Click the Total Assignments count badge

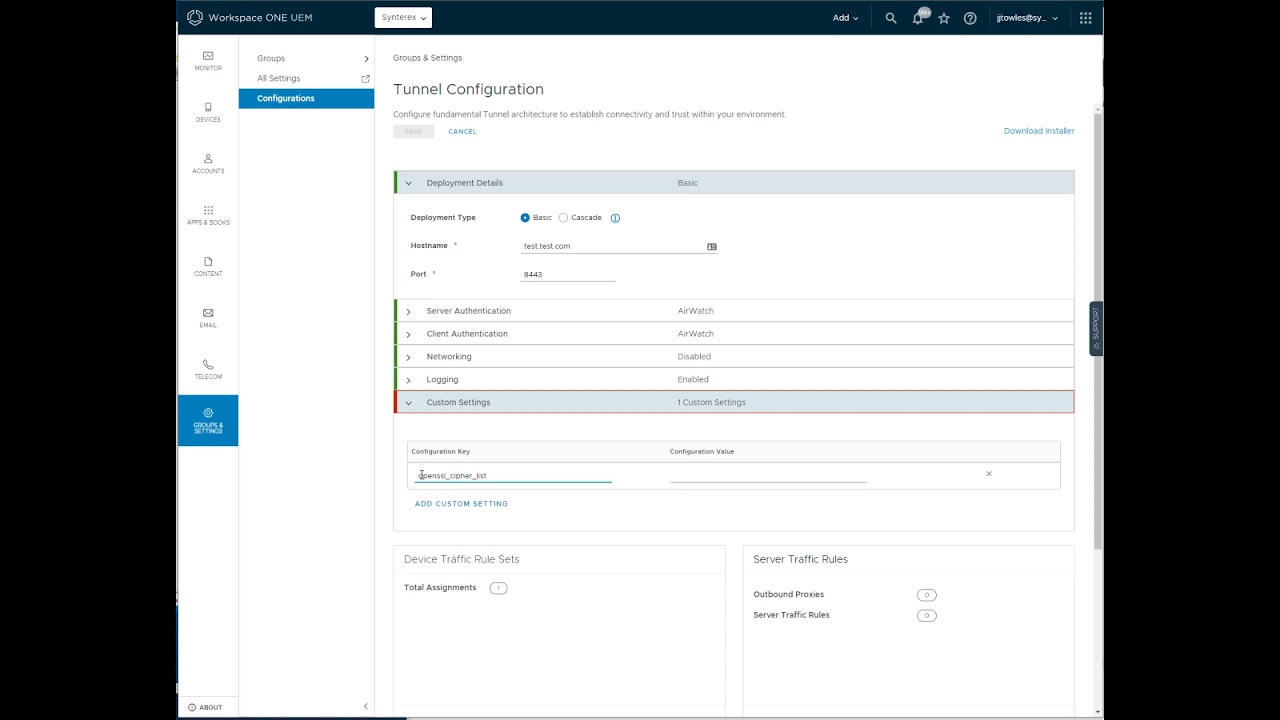pyautogui.click(x=498, y=588)
